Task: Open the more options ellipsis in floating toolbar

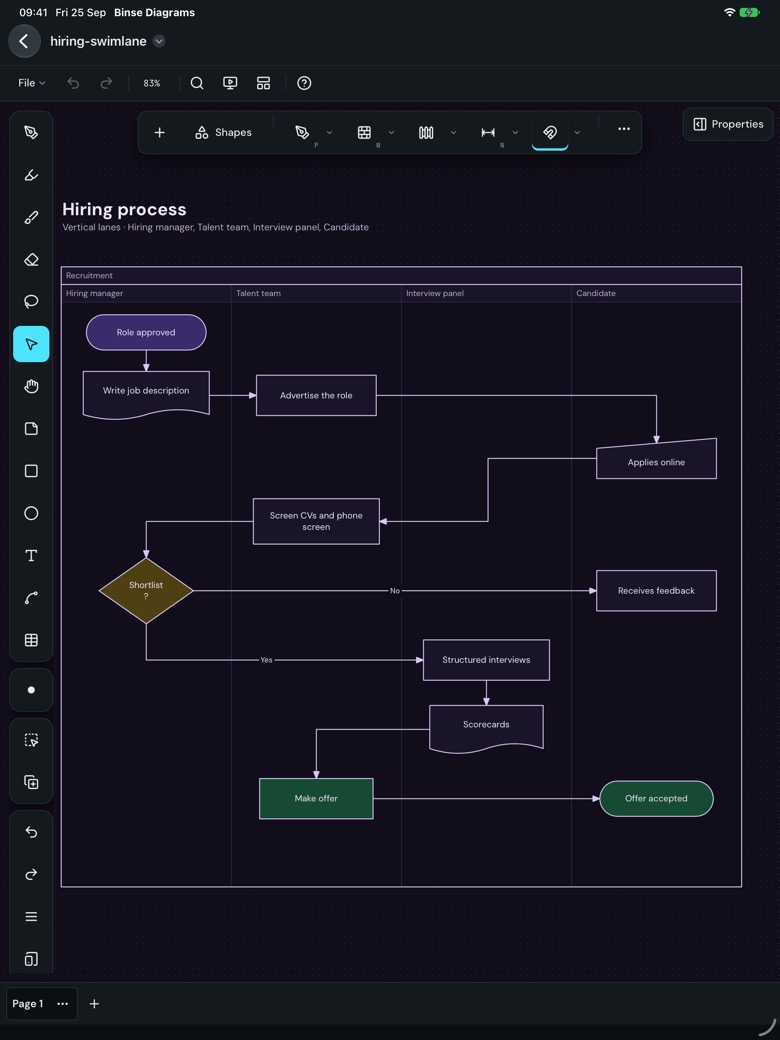Action: (x=624, y=129)
